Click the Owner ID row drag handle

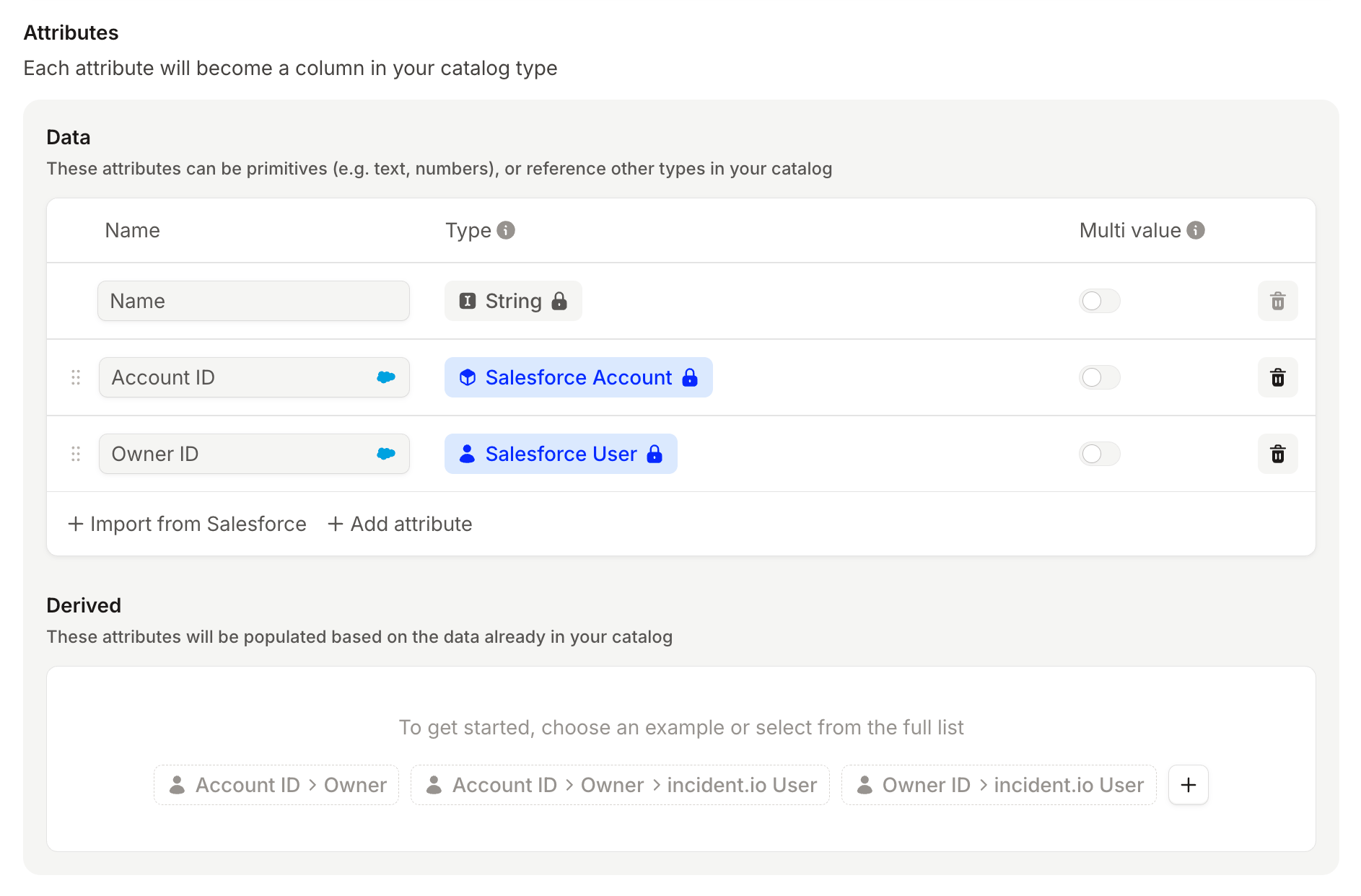(x=76, y=454)
